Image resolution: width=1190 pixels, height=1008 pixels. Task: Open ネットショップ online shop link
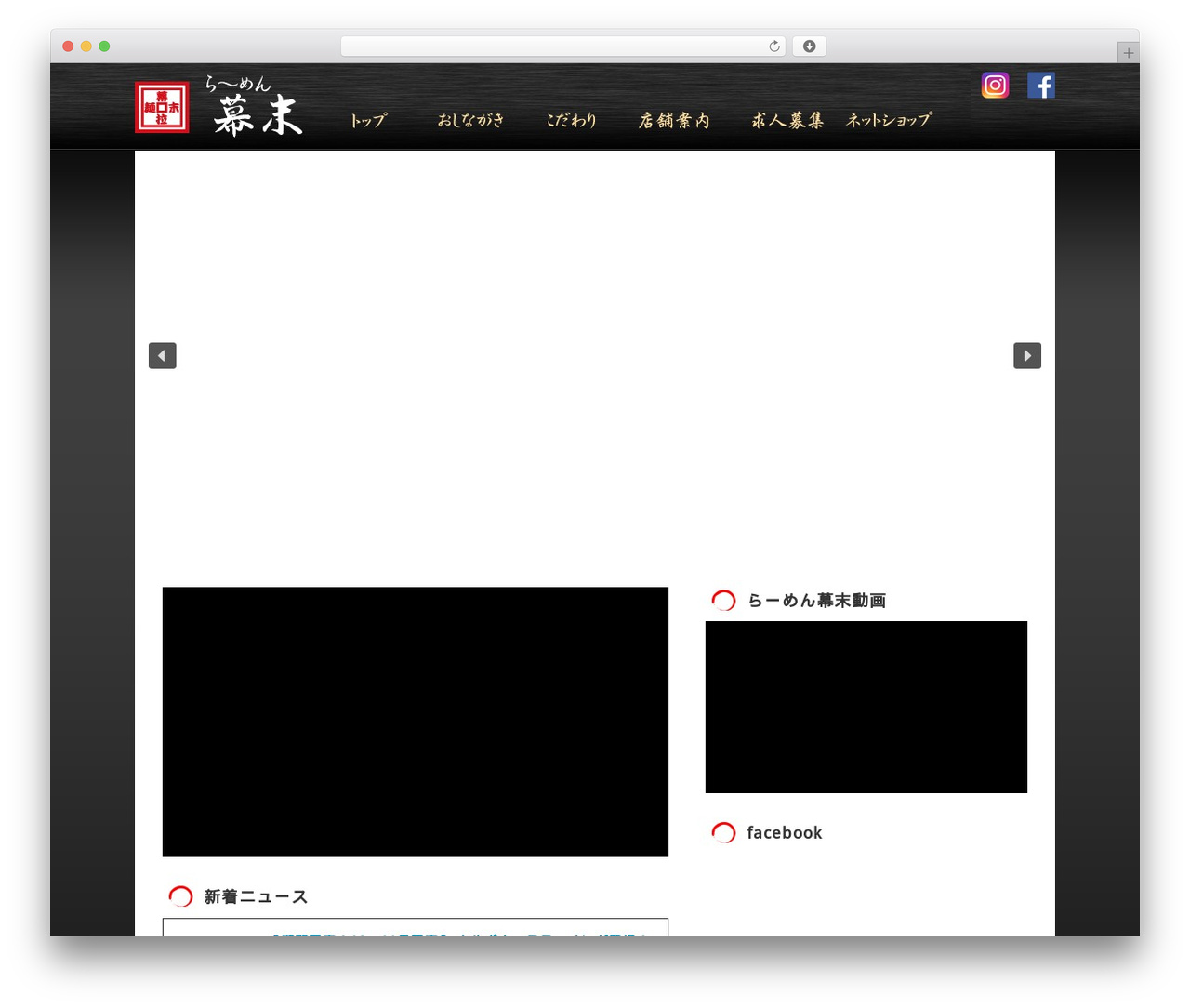click(889, 121)
